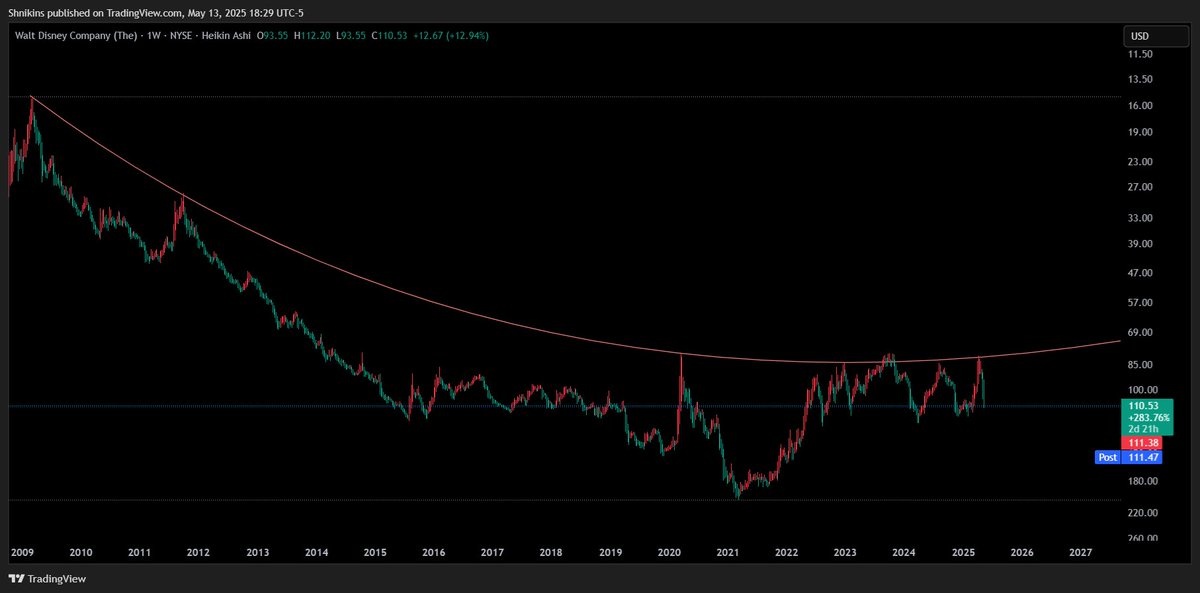1200x593 pixels.
Task: Click the 13.50 price axis label
Action: [1141, 79]
